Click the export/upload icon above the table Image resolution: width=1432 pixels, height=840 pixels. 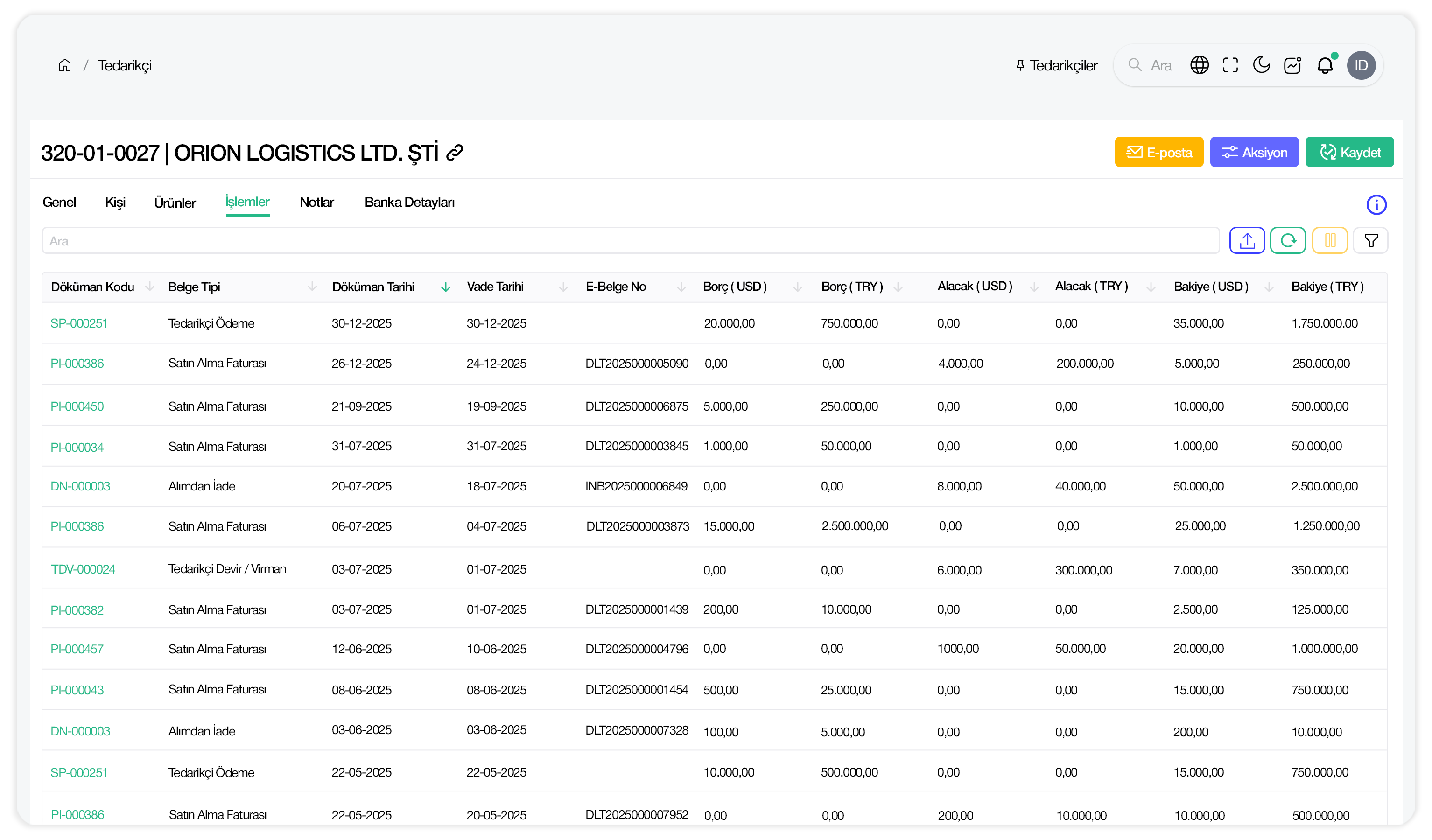(x=1247, y=241)
